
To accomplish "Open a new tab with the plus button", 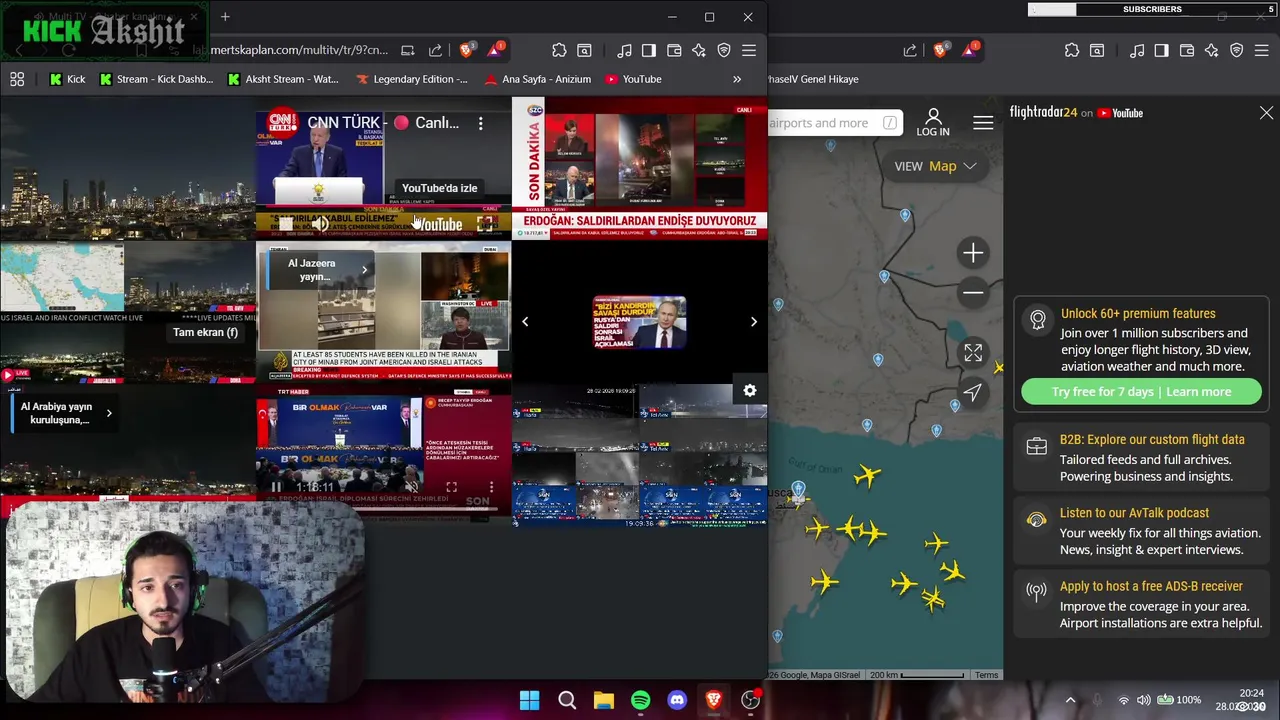I will (225, 17).
